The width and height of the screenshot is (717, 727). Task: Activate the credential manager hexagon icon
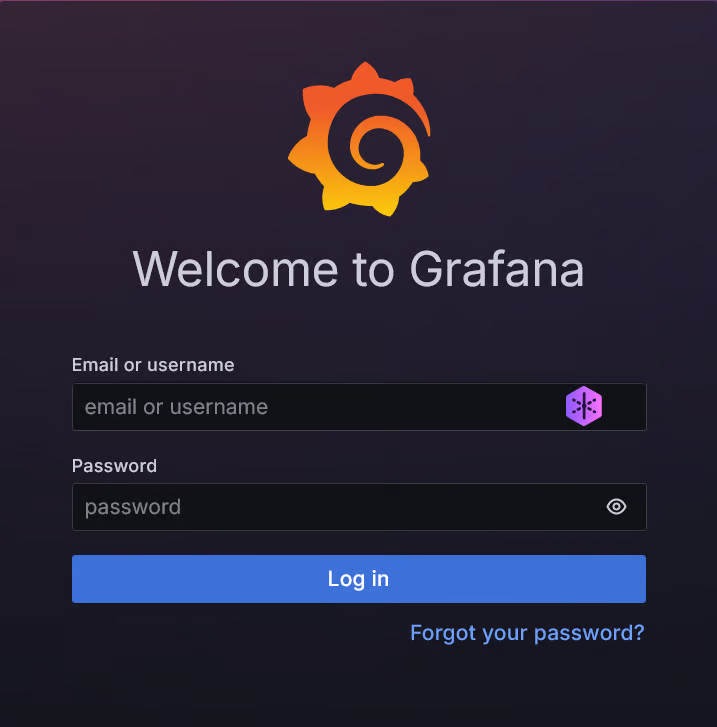584,406
